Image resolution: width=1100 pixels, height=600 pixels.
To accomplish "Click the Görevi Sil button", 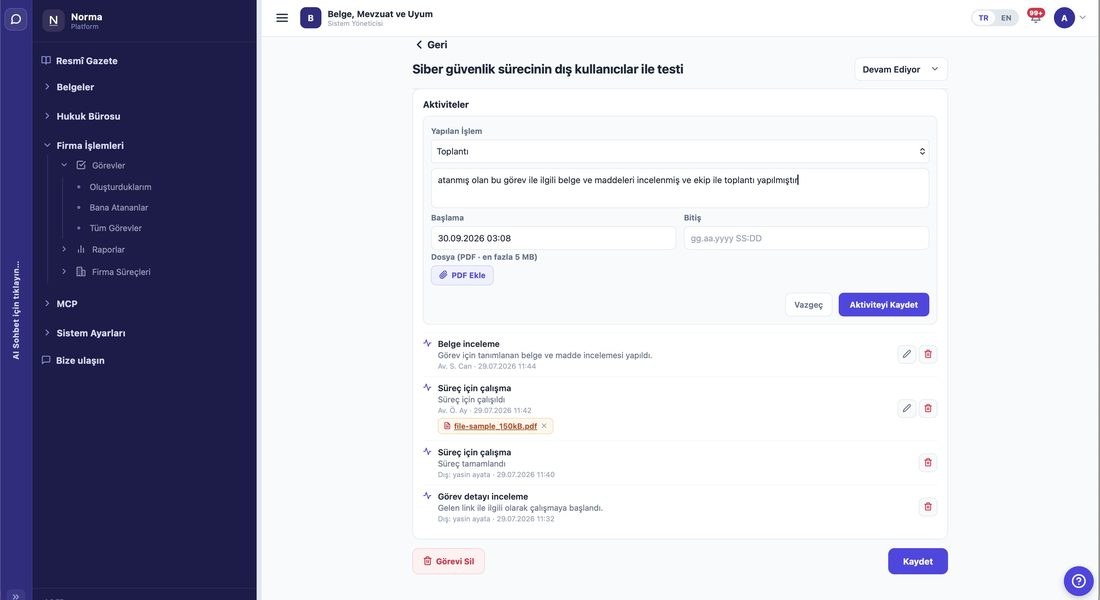I will tap(448, 561).
